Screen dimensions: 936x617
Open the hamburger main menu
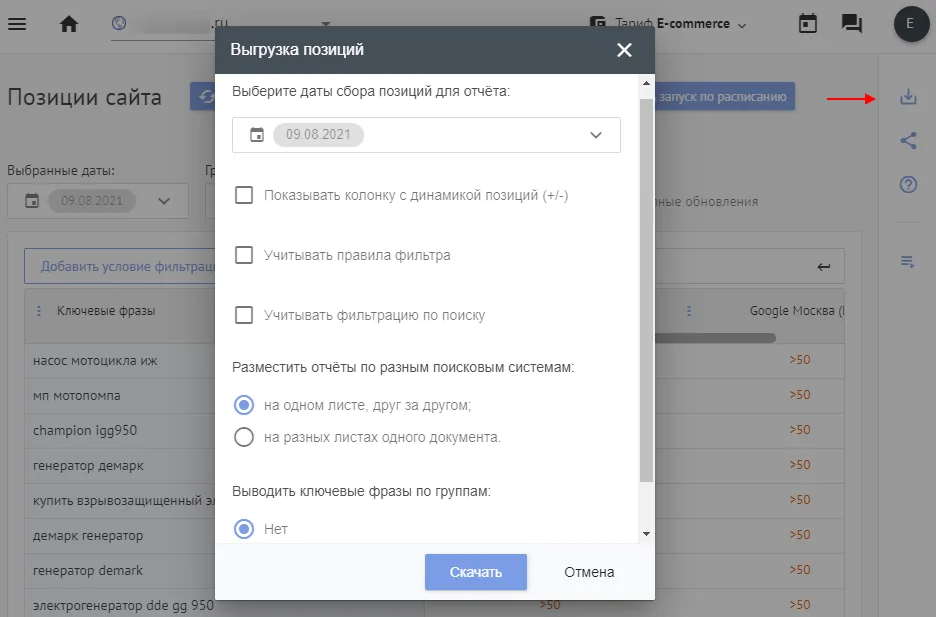point(17,24)
